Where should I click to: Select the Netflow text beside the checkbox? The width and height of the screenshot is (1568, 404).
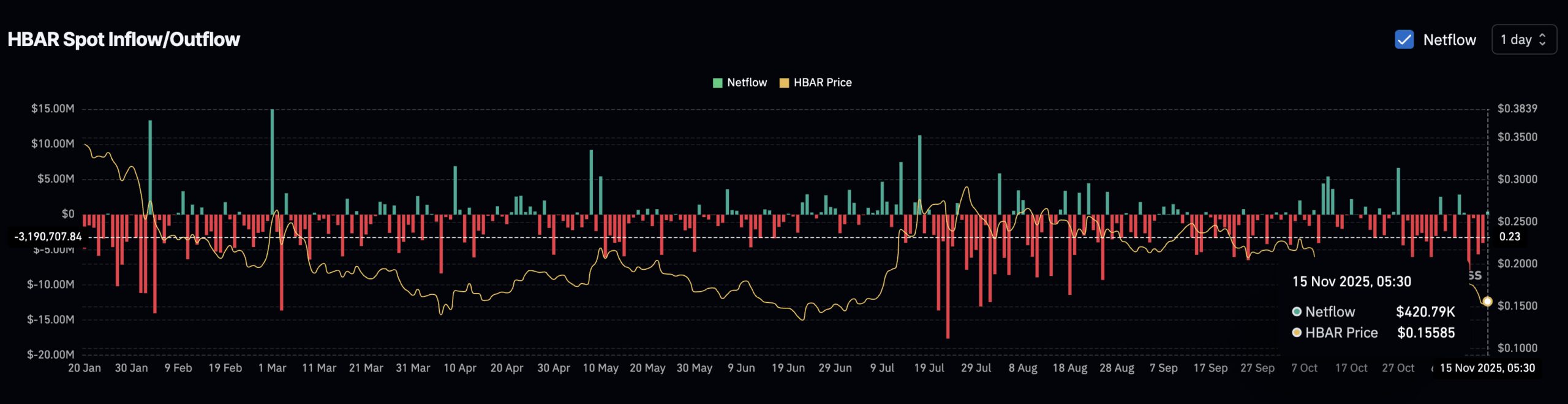click(1449, 40)
